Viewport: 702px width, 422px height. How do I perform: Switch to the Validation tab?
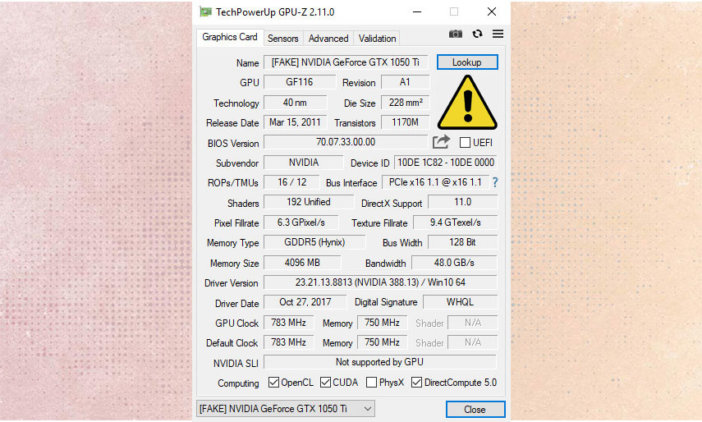coord(377,38)
